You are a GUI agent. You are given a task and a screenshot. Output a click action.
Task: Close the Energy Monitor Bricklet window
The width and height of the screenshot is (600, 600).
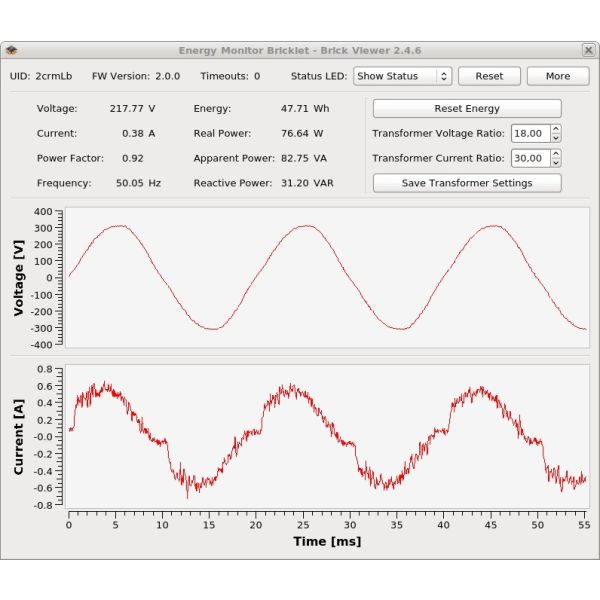point(589,50)
